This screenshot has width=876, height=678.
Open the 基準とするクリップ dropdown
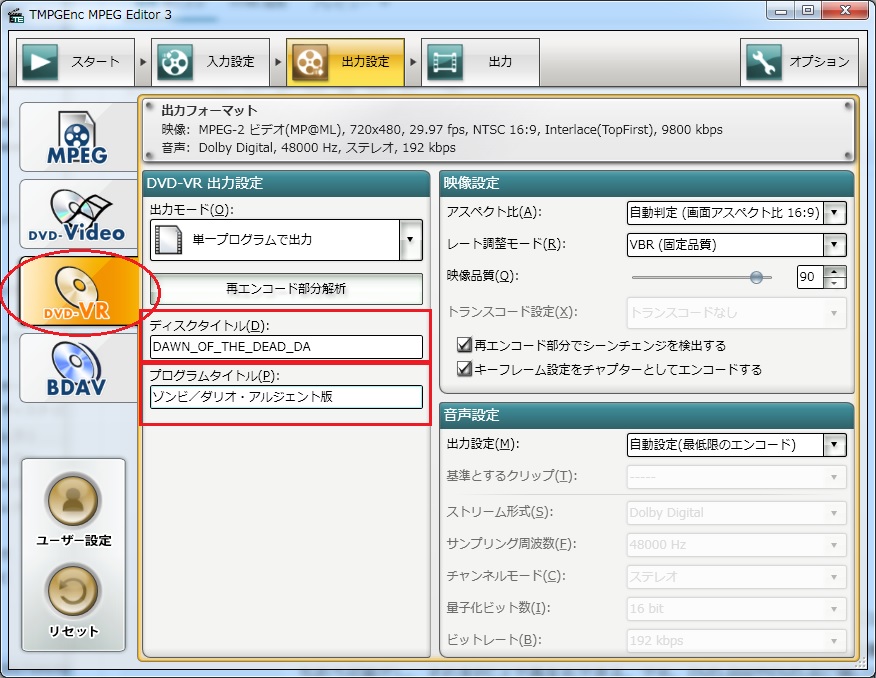tap(737, 477)
